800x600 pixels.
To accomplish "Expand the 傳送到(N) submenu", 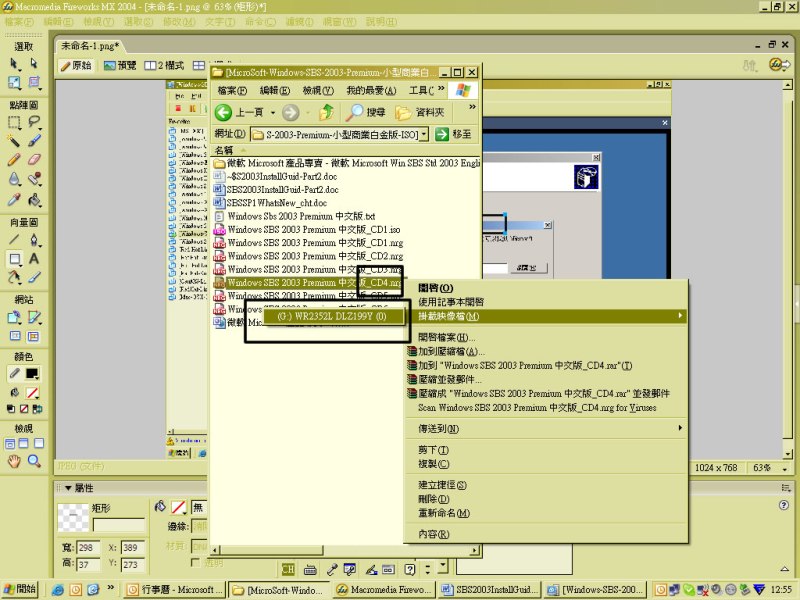I will coord(546,429).
